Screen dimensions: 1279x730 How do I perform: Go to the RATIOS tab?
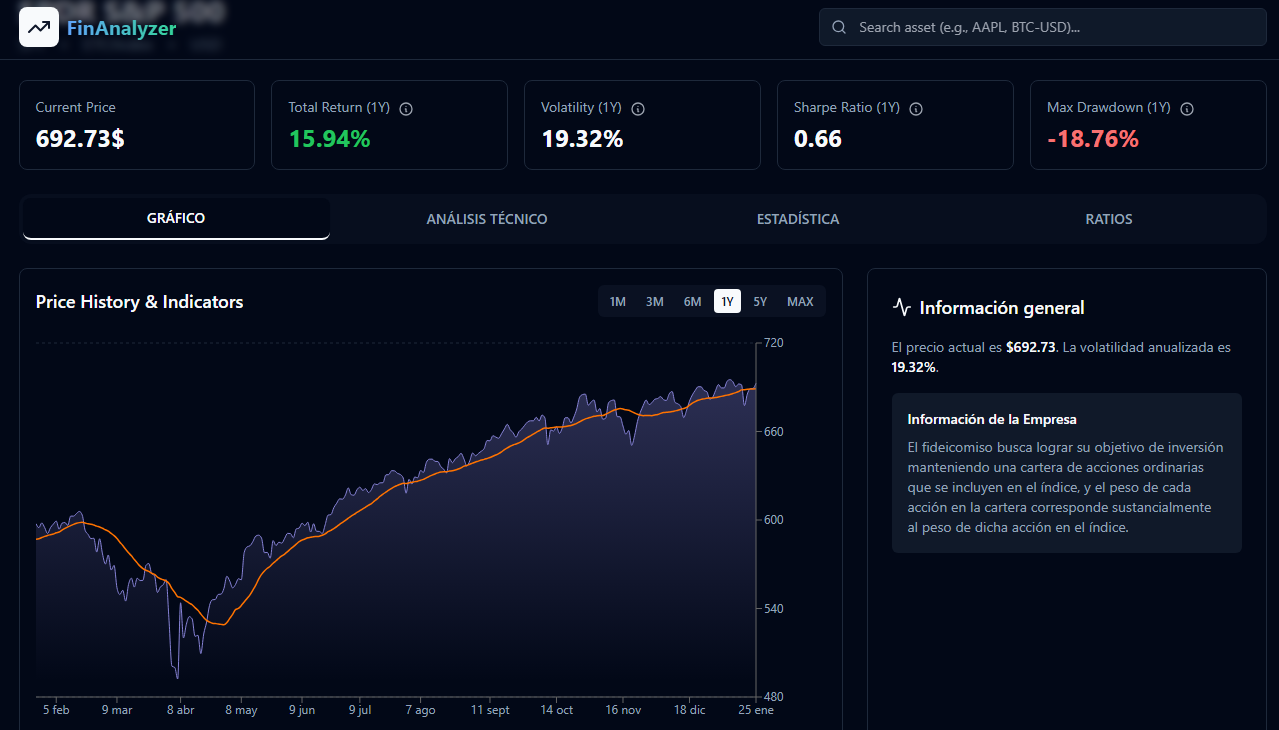[x=1109, y=219]
